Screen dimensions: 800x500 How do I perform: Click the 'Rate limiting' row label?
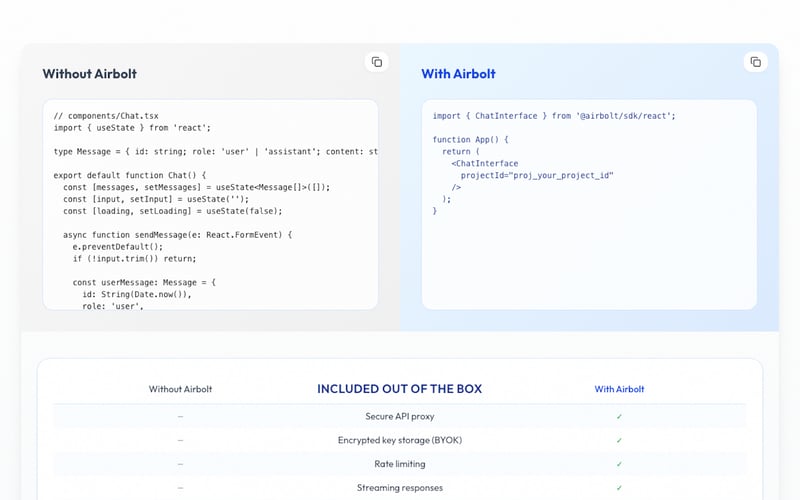pyautogui.click(x=399, y=464)
